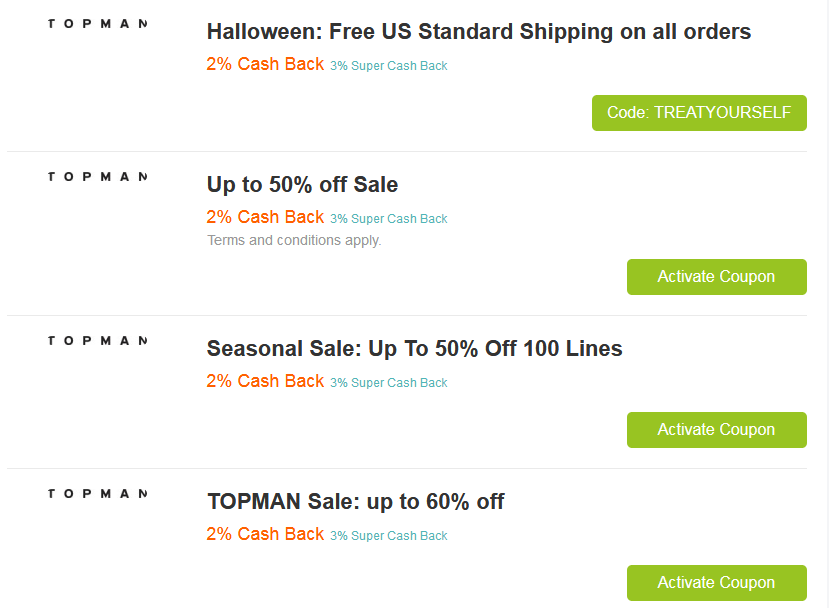Activate Coupon for Seasonal Sale 100 Lines
Screen dimensions: 829x608
tap(716, 430)
